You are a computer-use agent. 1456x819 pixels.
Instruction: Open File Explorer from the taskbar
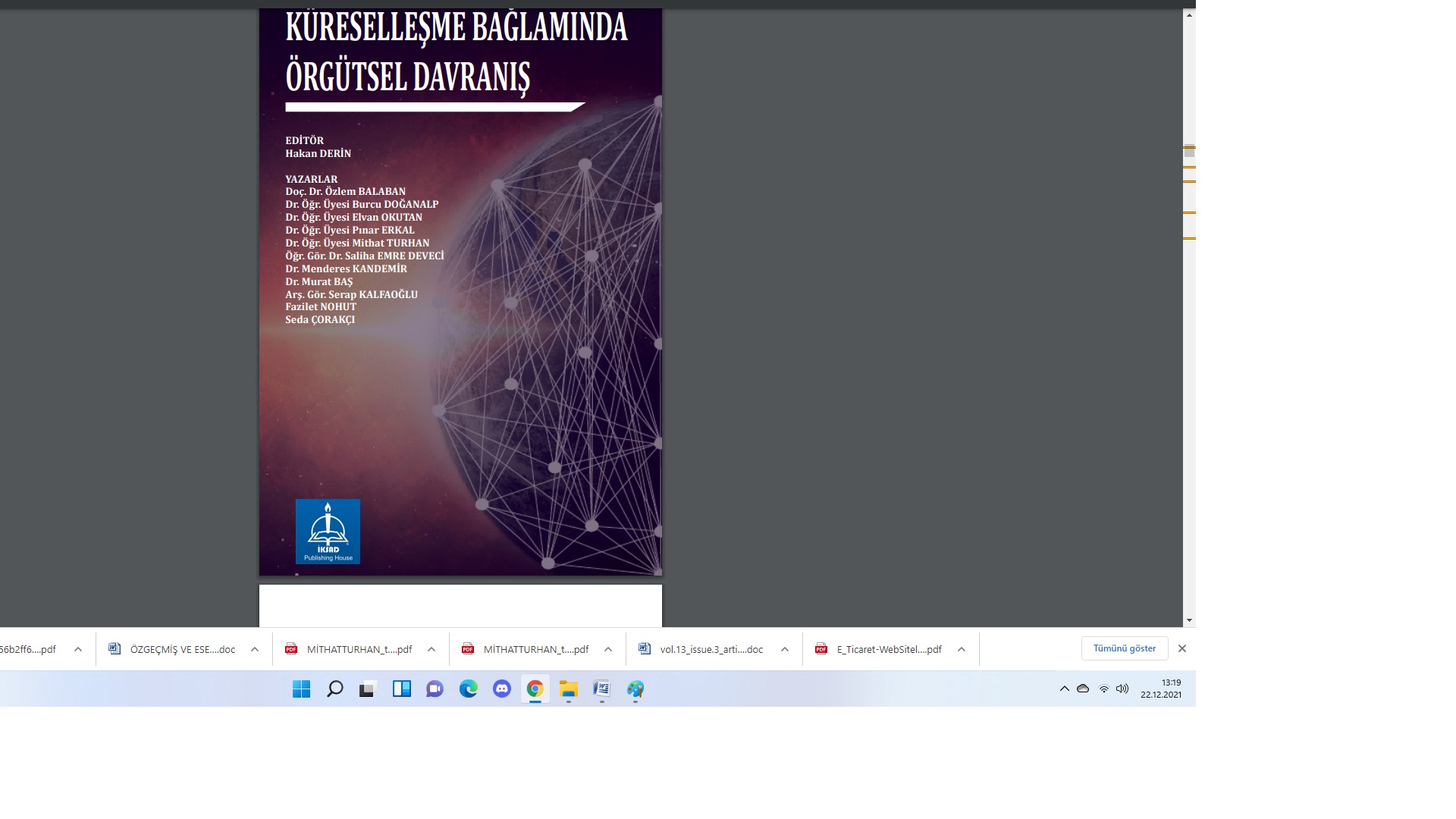click(568, 689)
